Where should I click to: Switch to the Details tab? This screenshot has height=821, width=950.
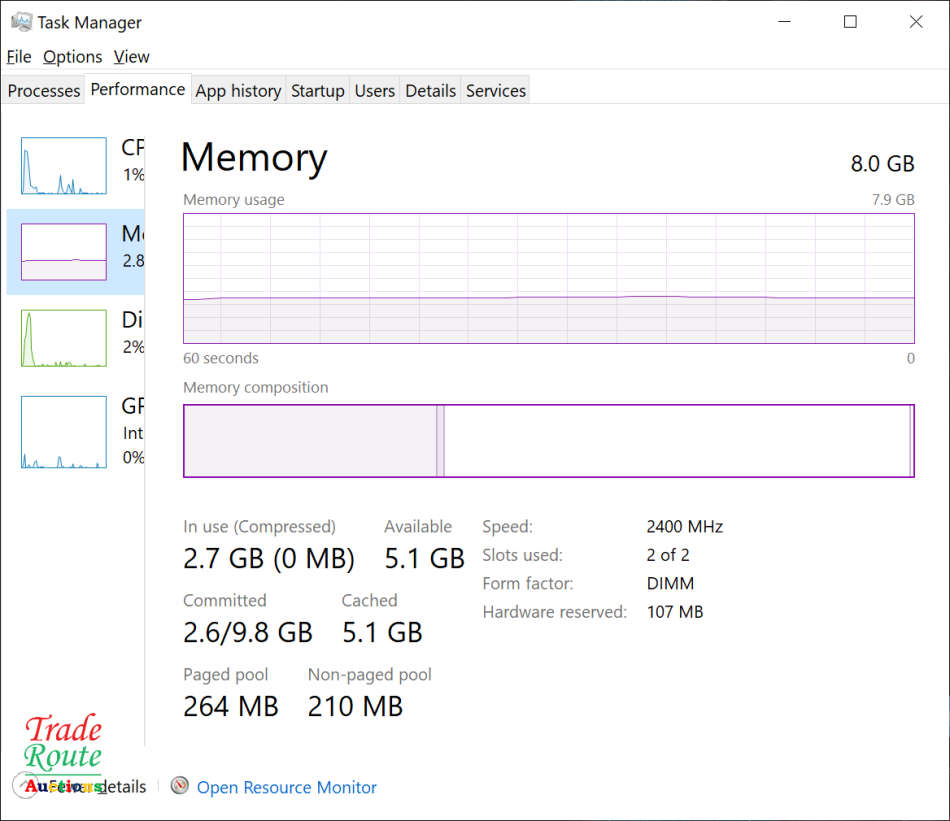pyautogui.click(x=430, y=91)
